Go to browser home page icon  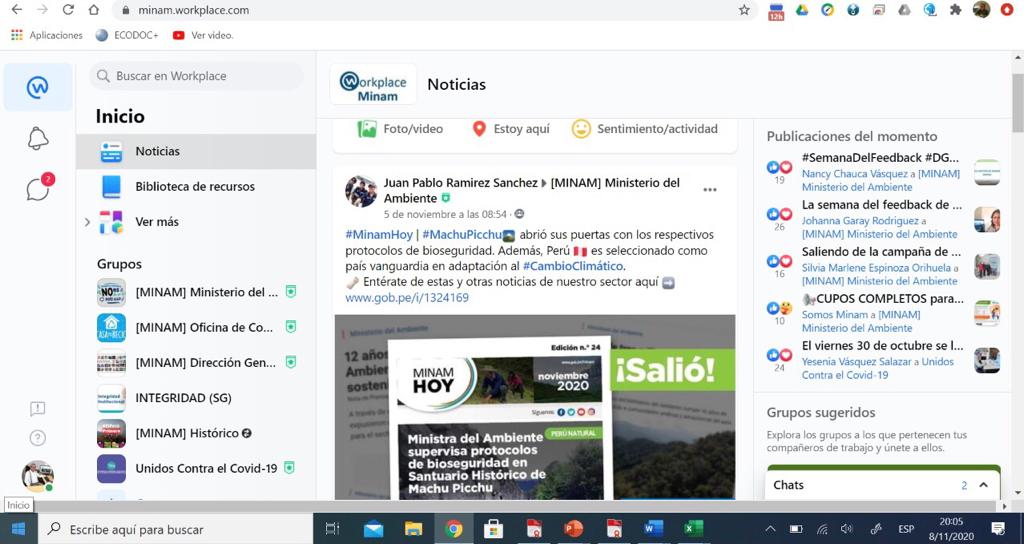[x=93, y=10]
